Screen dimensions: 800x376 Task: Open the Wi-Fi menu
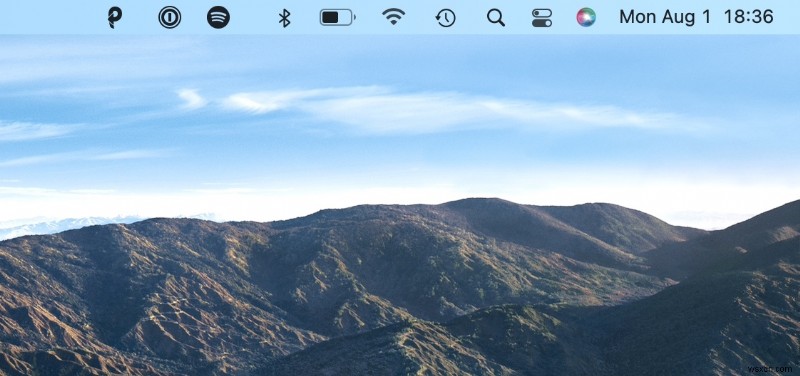pos(393,17)
